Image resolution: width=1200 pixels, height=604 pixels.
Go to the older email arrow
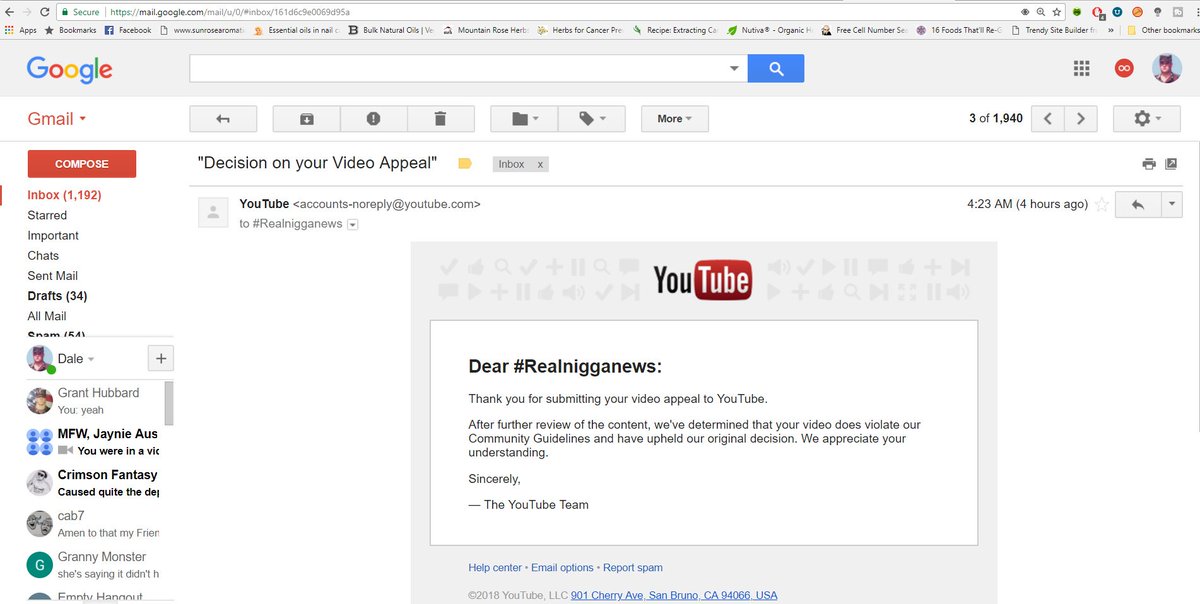[1081, 119]
